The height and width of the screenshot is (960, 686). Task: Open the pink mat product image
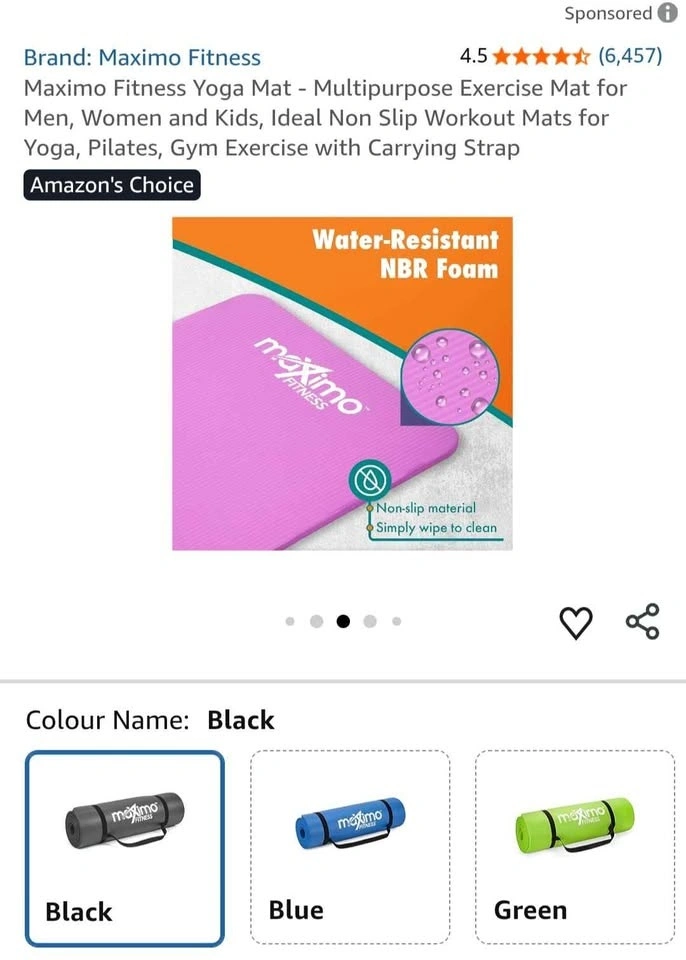342,383
